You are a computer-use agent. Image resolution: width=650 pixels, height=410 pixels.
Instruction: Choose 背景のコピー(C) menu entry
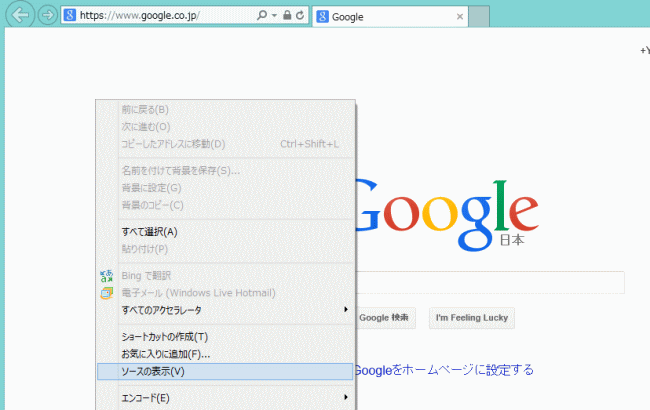tap(225, 205)
